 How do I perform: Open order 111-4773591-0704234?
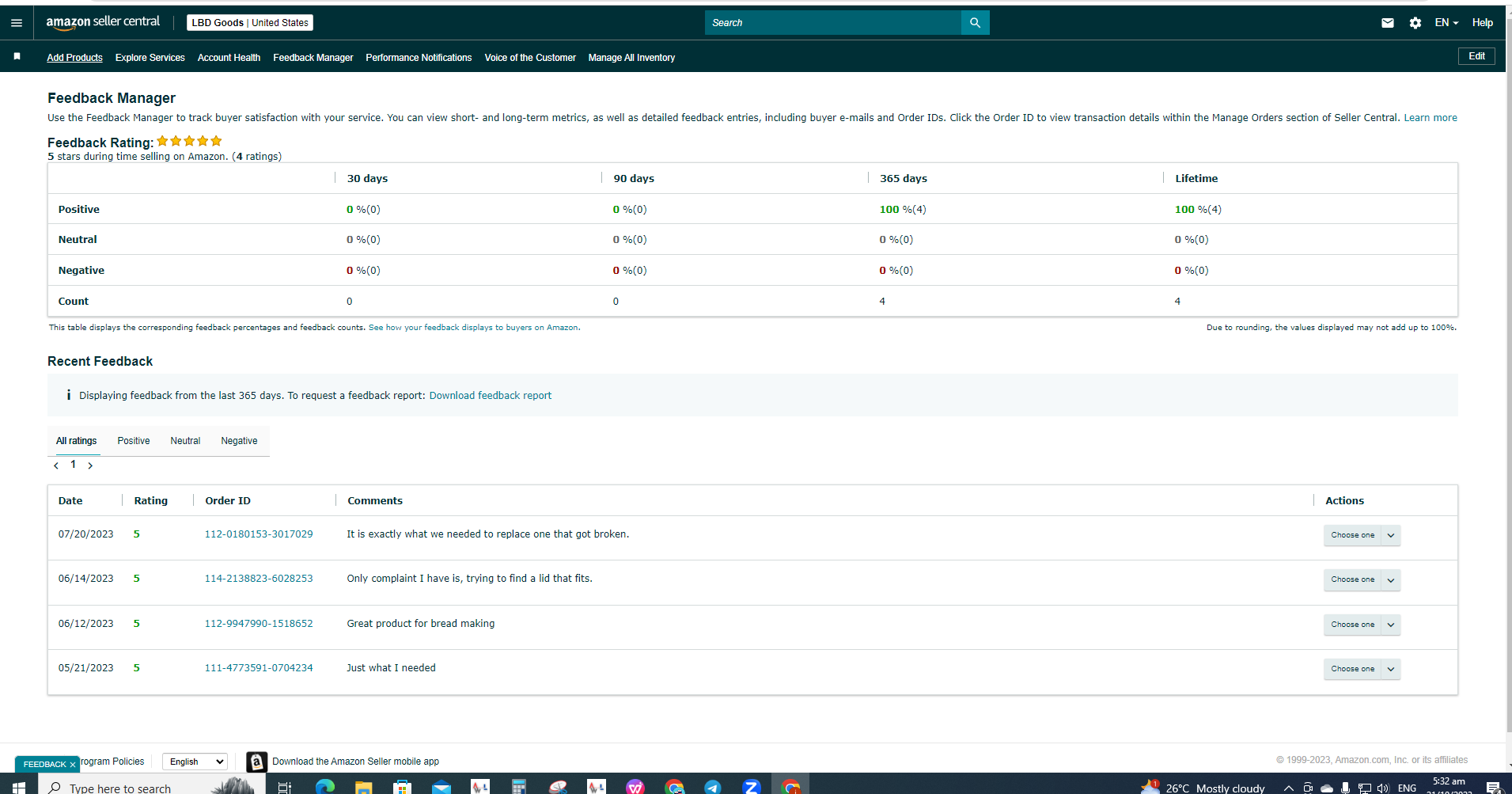coord(259,668)
